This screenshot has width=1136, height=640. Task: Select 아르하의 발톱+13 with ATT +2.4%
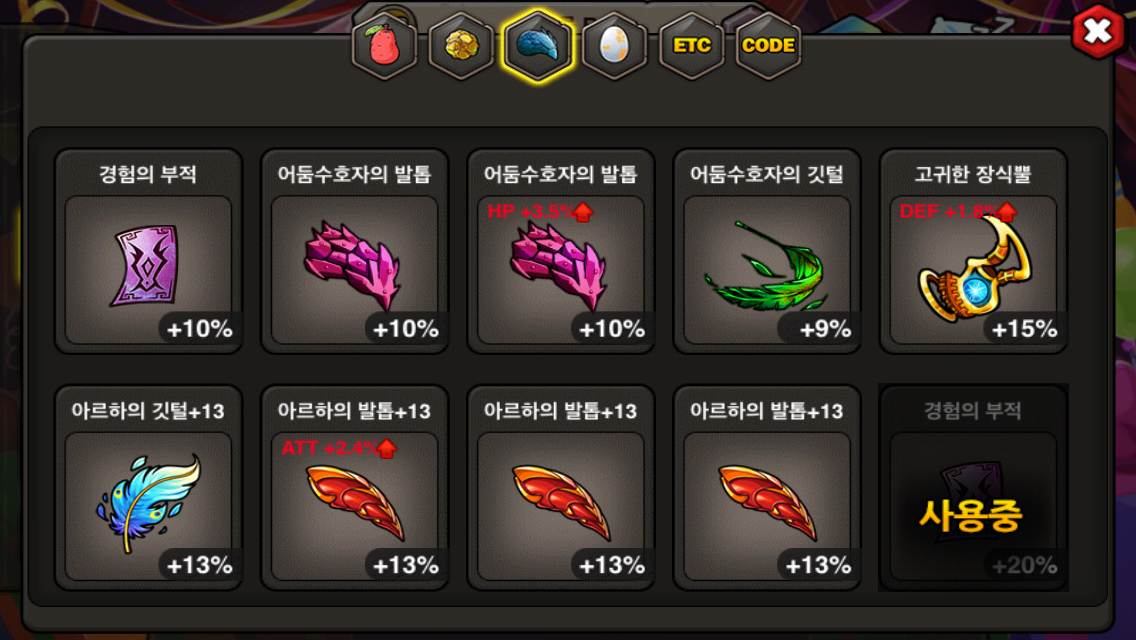(x=354, y=487)
